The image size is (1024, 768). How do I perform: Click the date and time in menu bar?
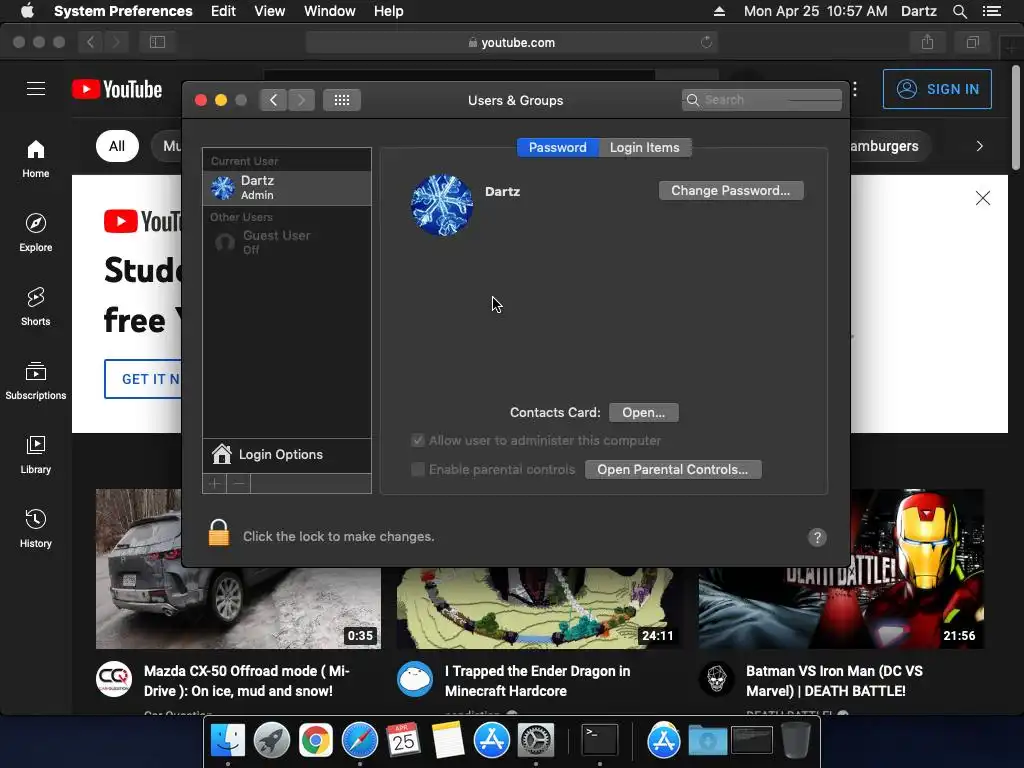click(816, 11)
